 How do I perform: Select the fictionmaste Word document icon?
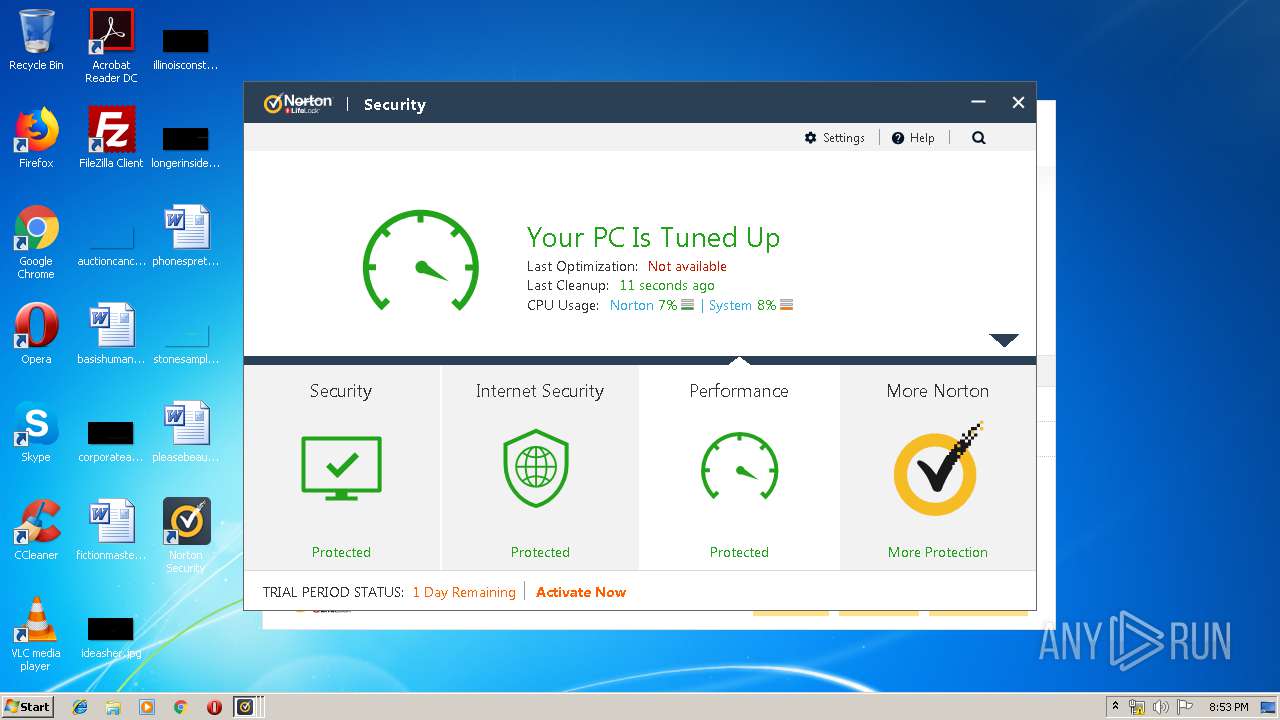coord(111,530)
